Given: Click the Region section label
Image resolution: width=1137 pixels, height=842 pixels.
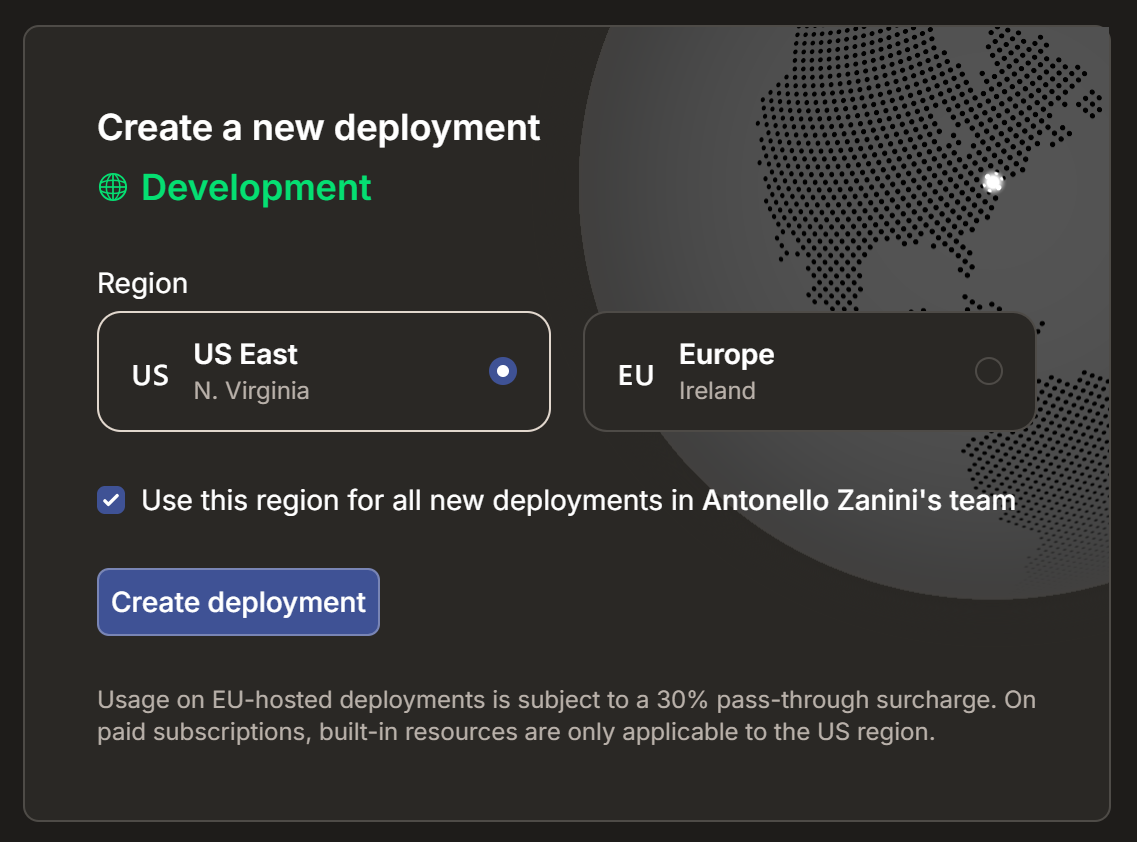Looking at the screenshot, I should click(x=142, y=284).
